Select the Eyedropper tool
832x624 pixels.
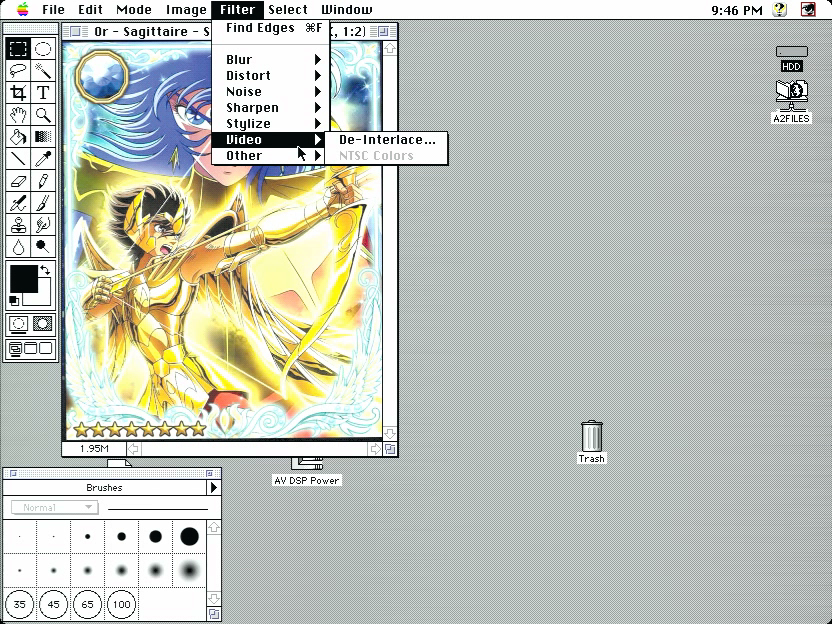click(x=43, y=159)
